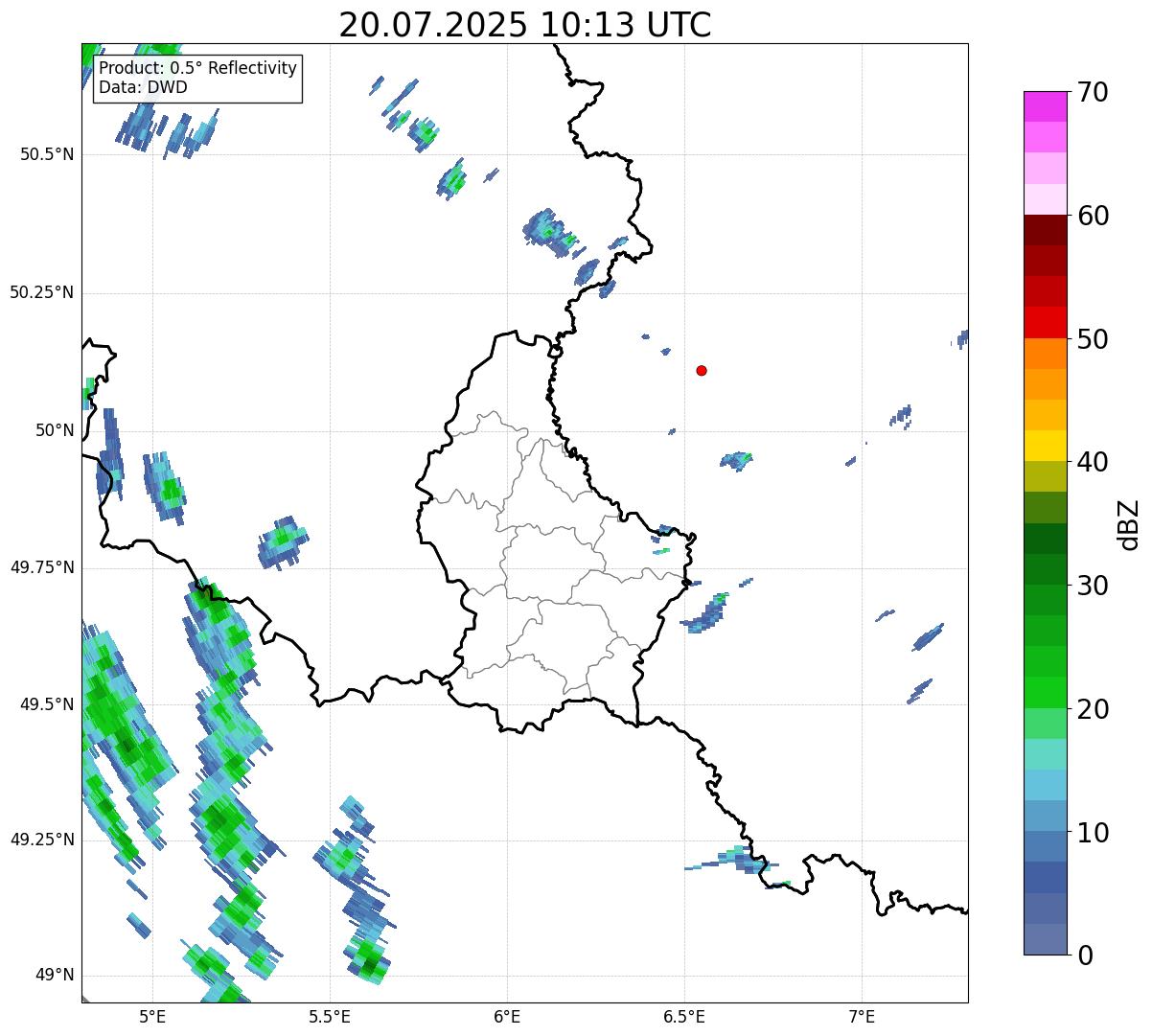The height and width of the screenshot is (1036, 1152).
Task: Select the magenta swatch just below 70 dBZ
Action: pyautogui.click(x=1046, y=106)
